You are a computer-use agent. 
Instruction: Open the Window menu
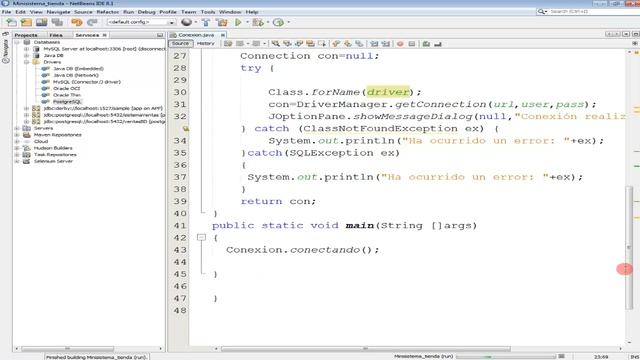[230, 12]
